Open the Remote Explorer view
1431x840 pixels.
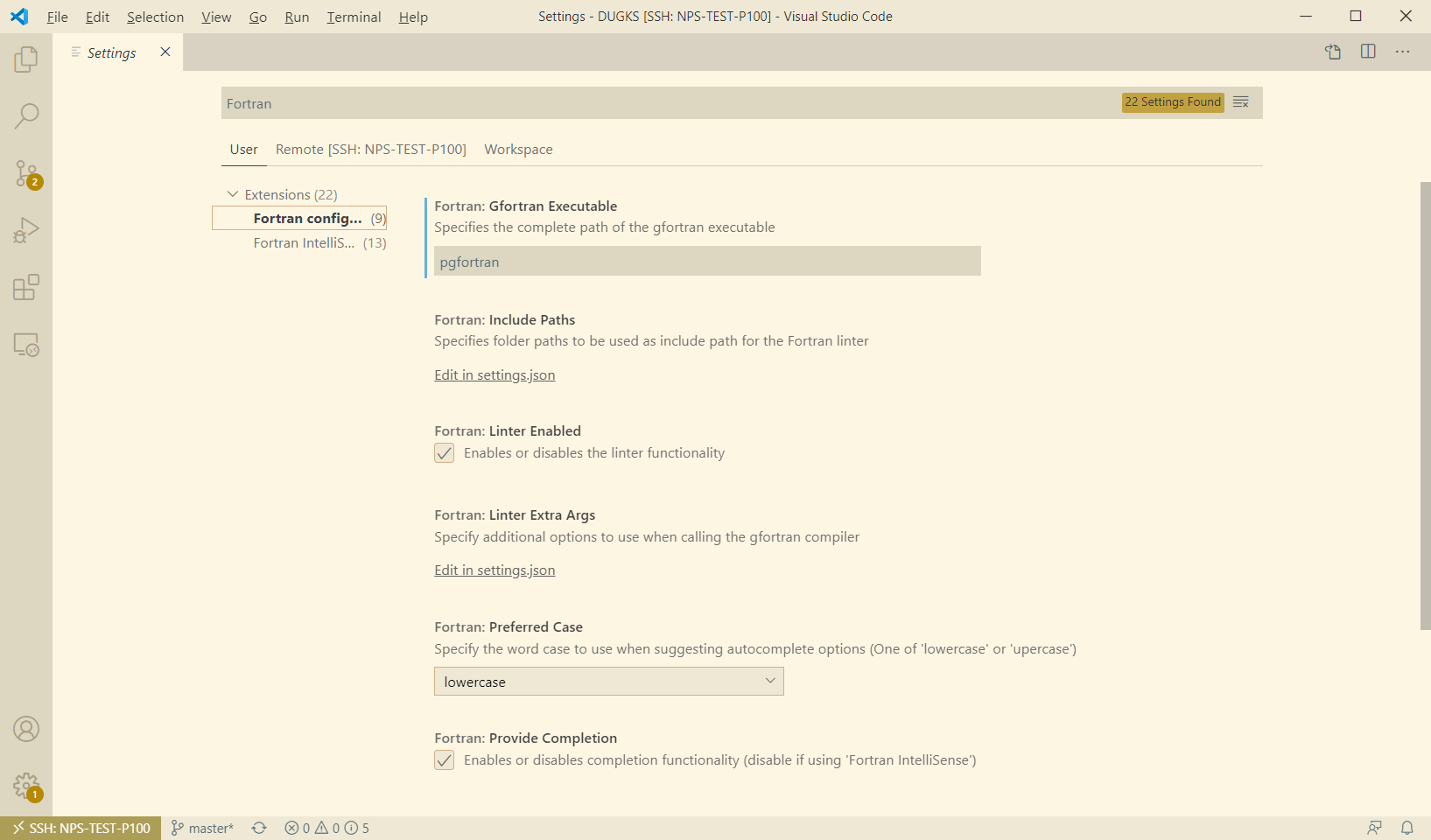26,345
